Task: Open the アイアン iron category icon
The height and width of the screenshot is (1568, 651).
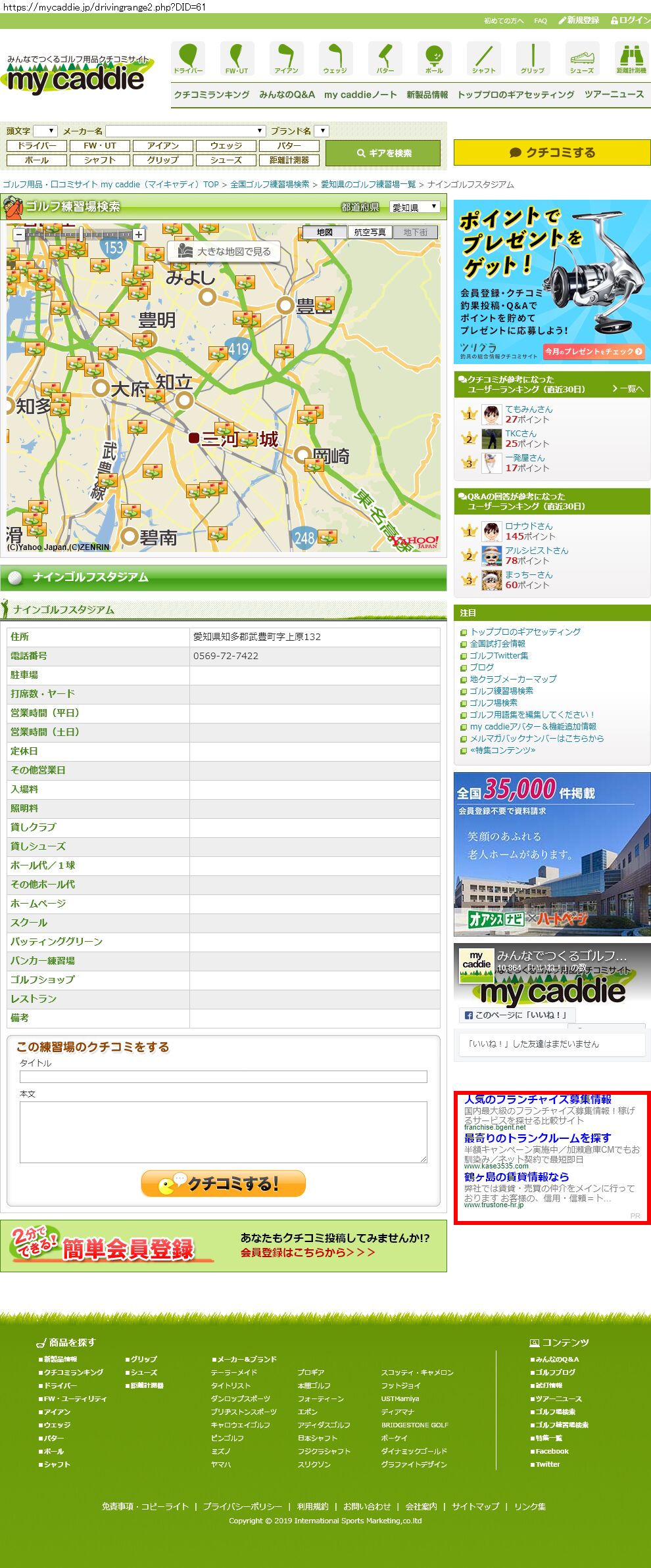Action: coord(287,58)
